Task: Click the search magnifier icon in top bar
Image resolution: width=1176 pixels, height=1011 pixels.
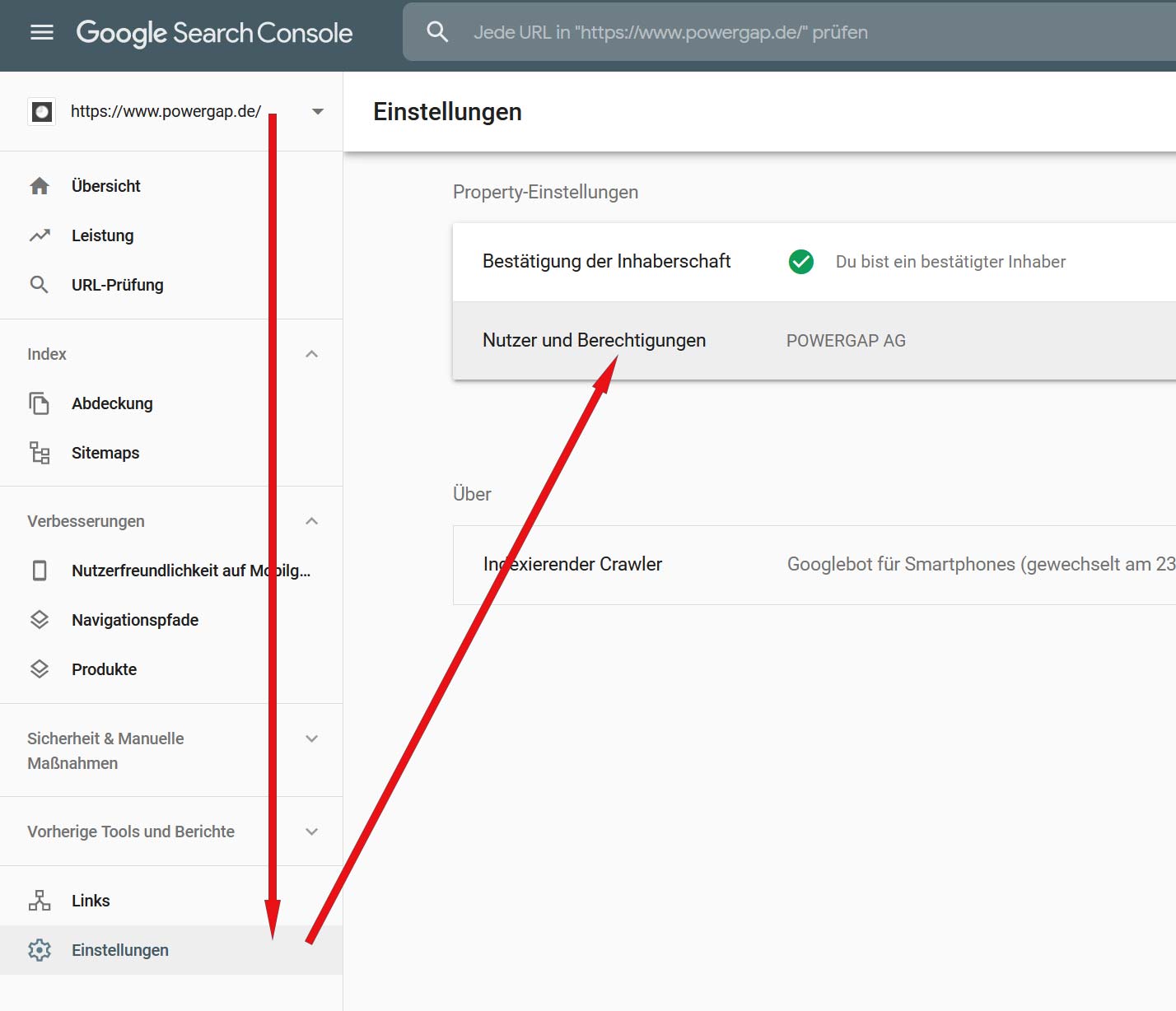Action: click(437, 32)
